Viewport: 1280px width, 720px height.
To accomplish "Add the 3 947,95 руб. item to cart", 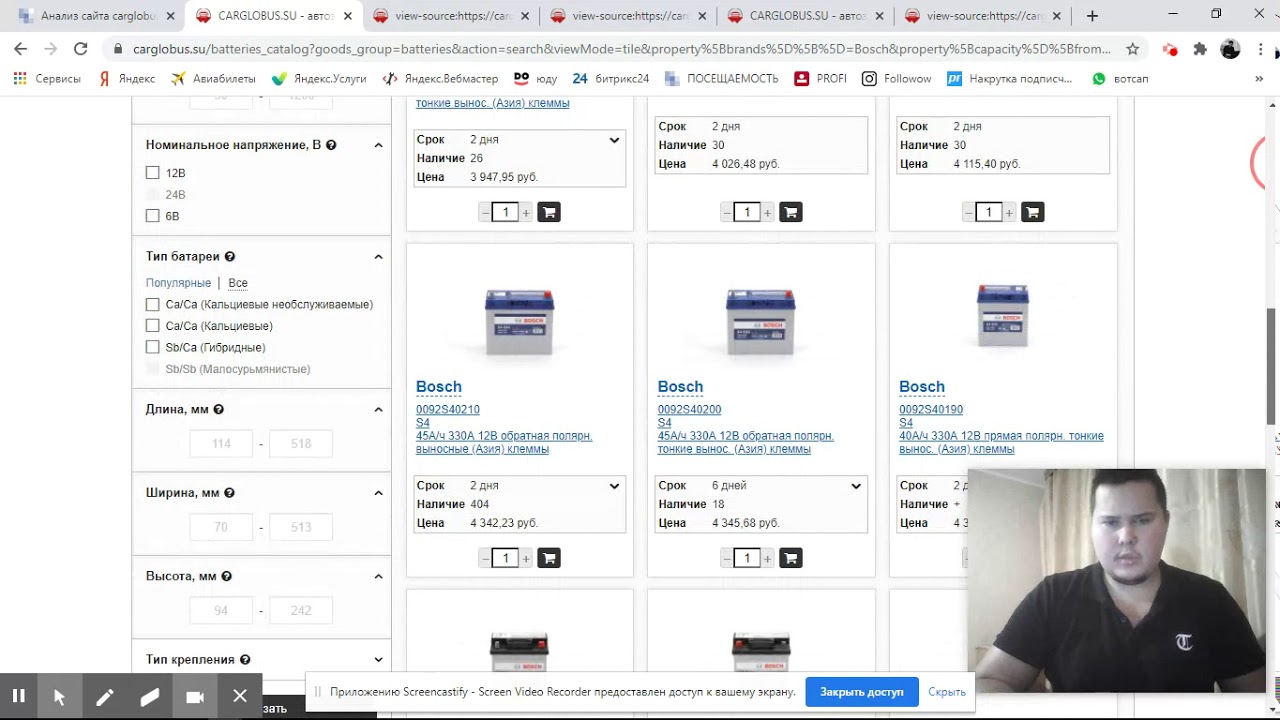I will [x=549, y=212].
